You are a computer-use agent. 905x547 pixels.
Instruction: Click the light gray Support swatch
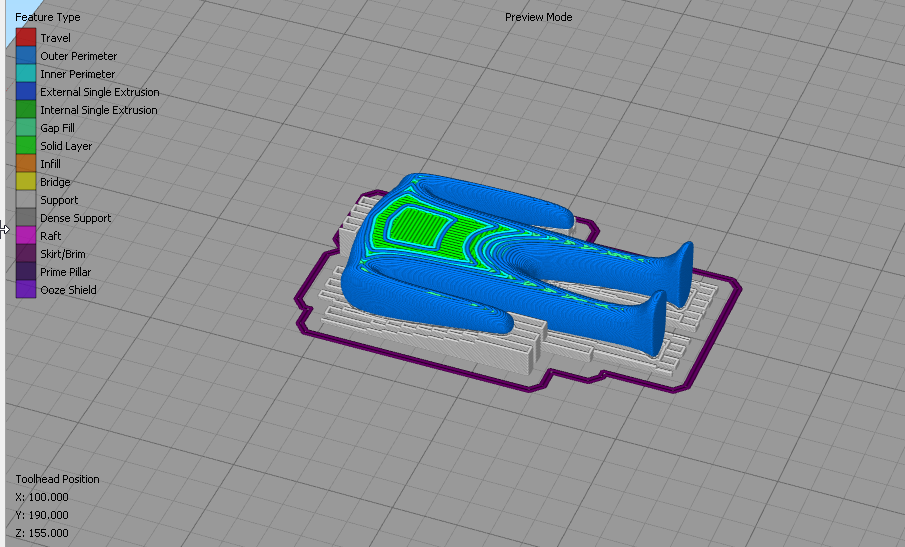tap(26, 199)
